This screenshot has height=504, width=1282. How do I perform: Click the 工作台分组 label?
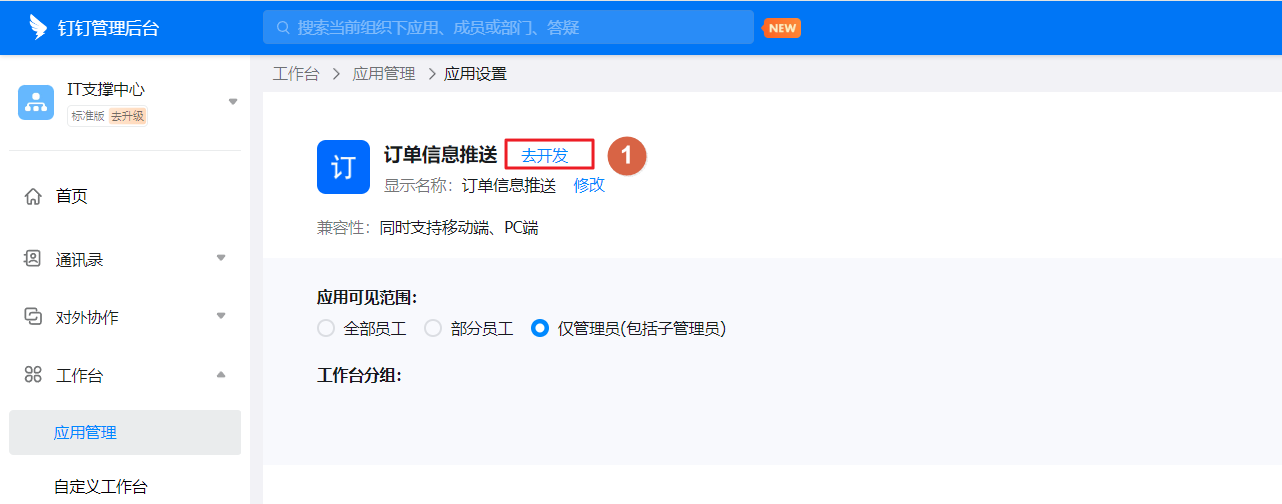click(359, 375)
